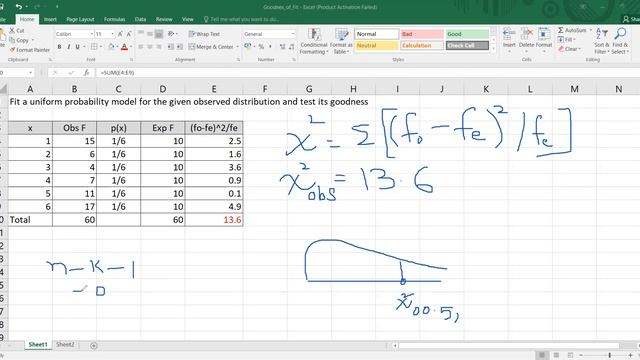Click Increase Indent icon

coord(180,47)
